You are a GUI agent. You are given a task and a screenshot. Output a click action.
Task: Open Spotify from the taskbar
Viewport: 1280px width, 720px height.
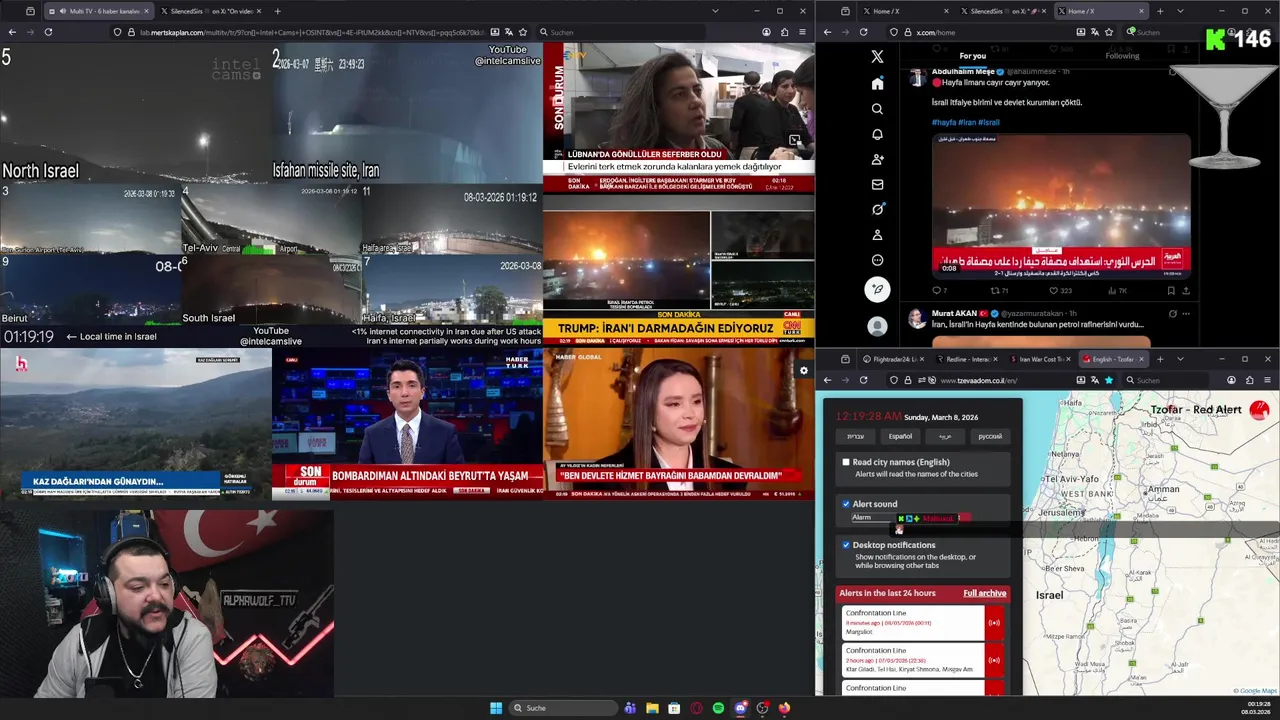[x=718, y=708]
